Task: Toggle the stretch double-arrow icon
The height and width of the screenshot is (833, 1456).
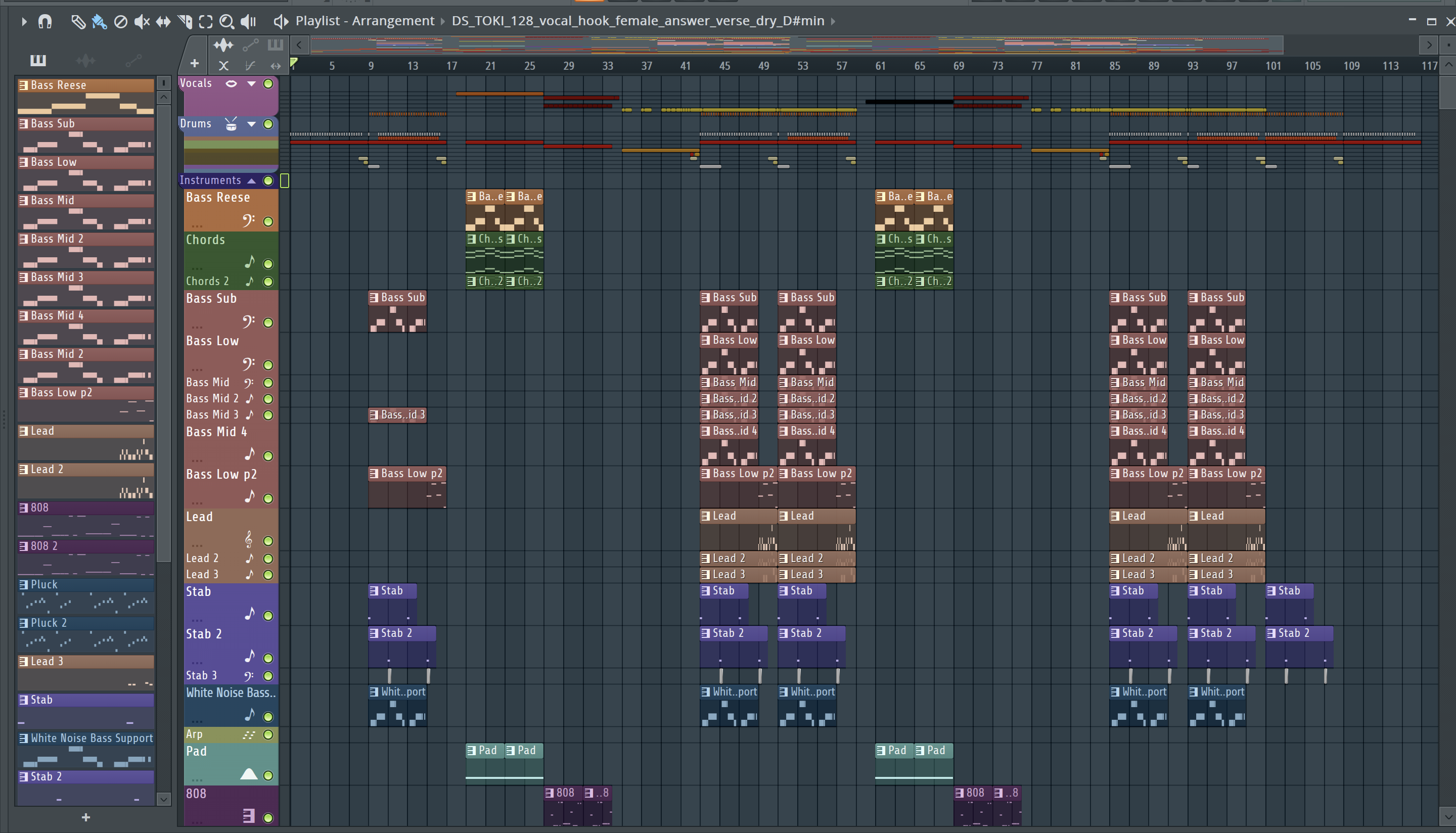Action: 275,66
